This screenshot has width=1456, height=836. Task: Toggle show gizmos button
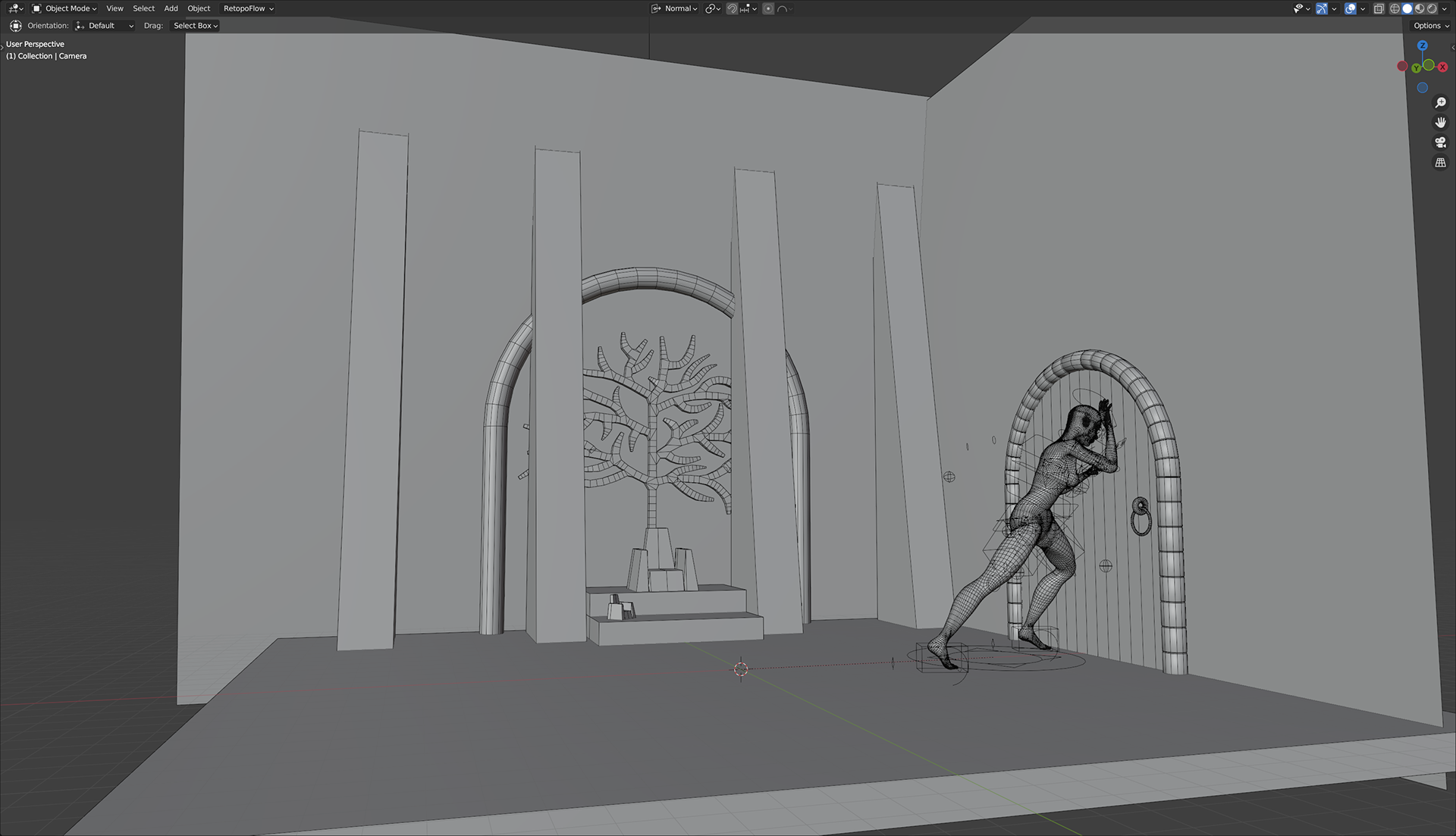pyautogui.click(x=1322, y=8)
